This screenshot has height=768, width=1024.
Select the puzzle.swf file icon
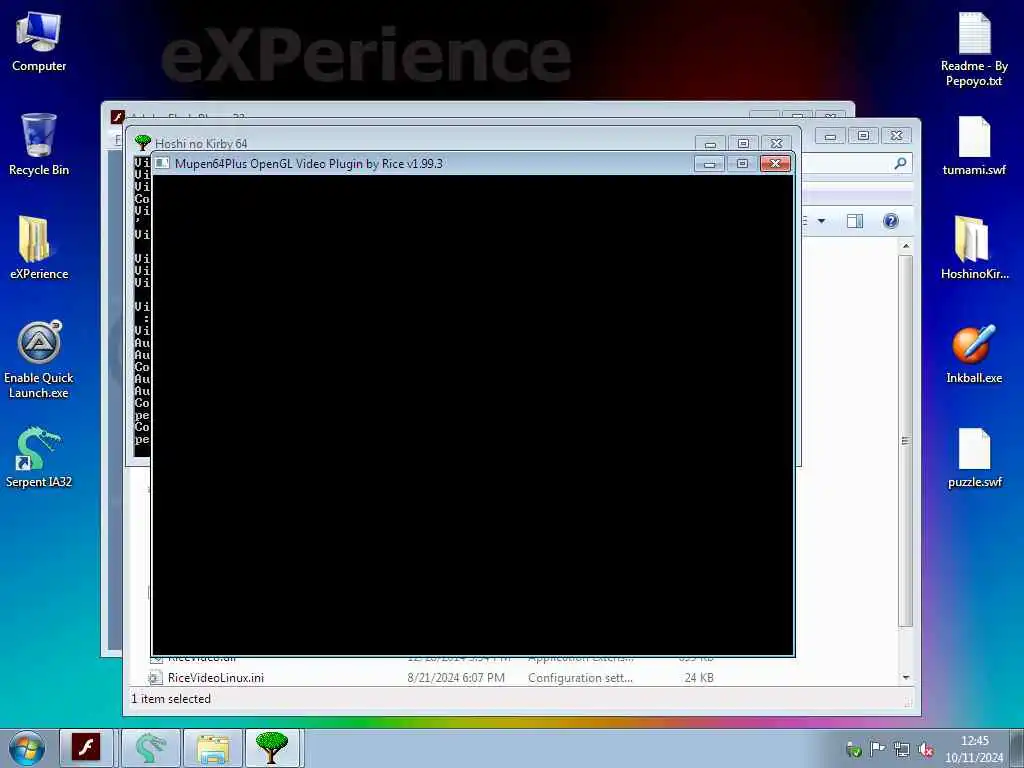click(x=974, y=457)
